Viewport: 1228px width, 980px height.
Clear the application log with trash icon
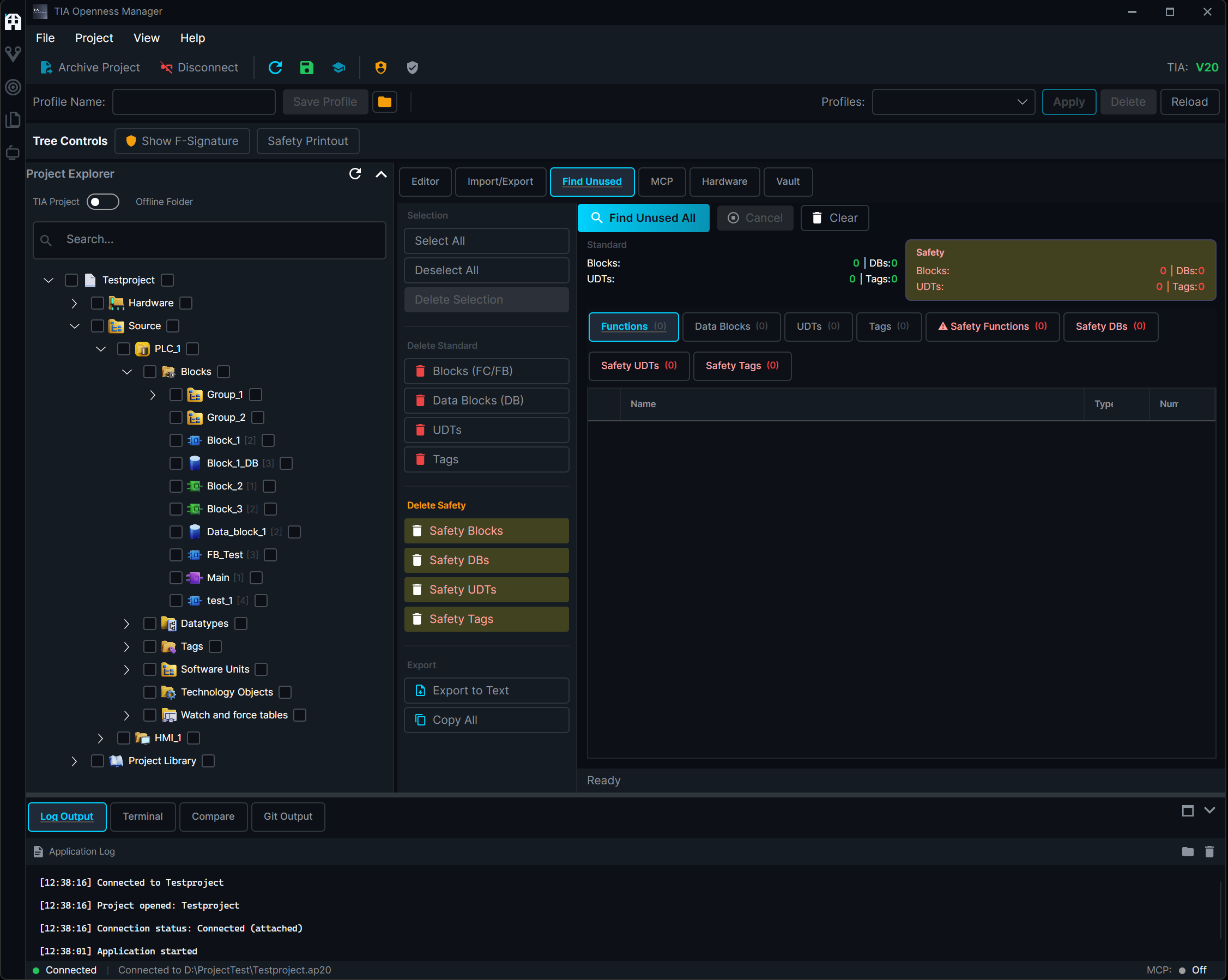pyautogui.click(x=1209, y=851)
